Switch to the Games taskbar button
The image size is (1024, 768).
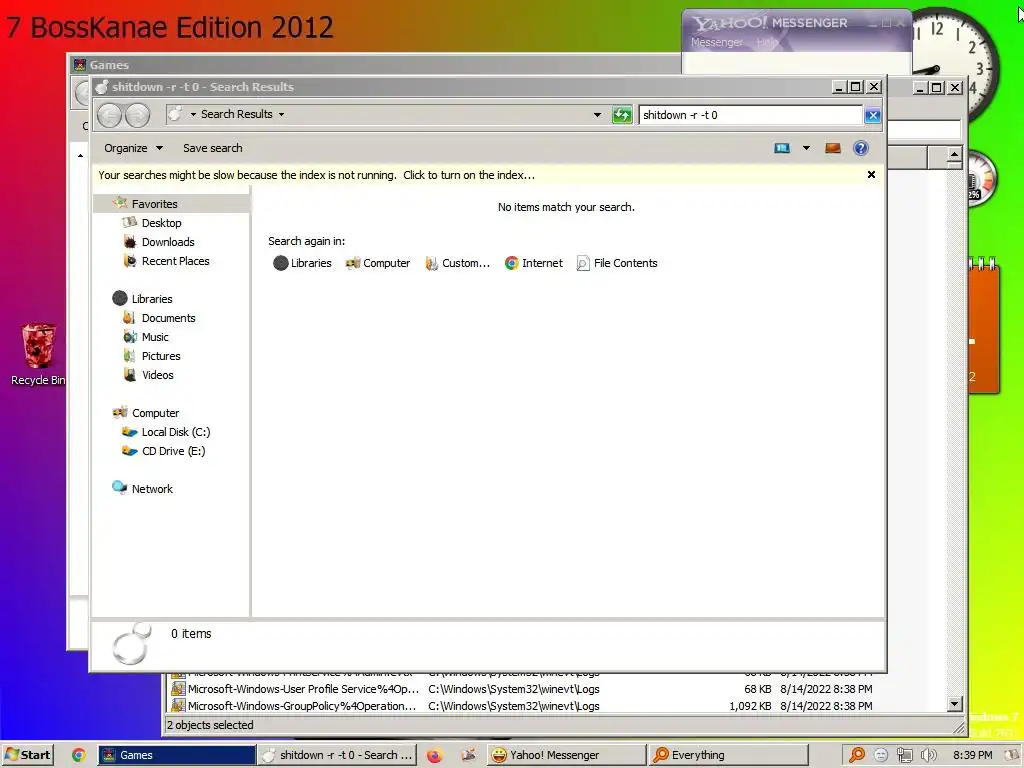(176, 755)
